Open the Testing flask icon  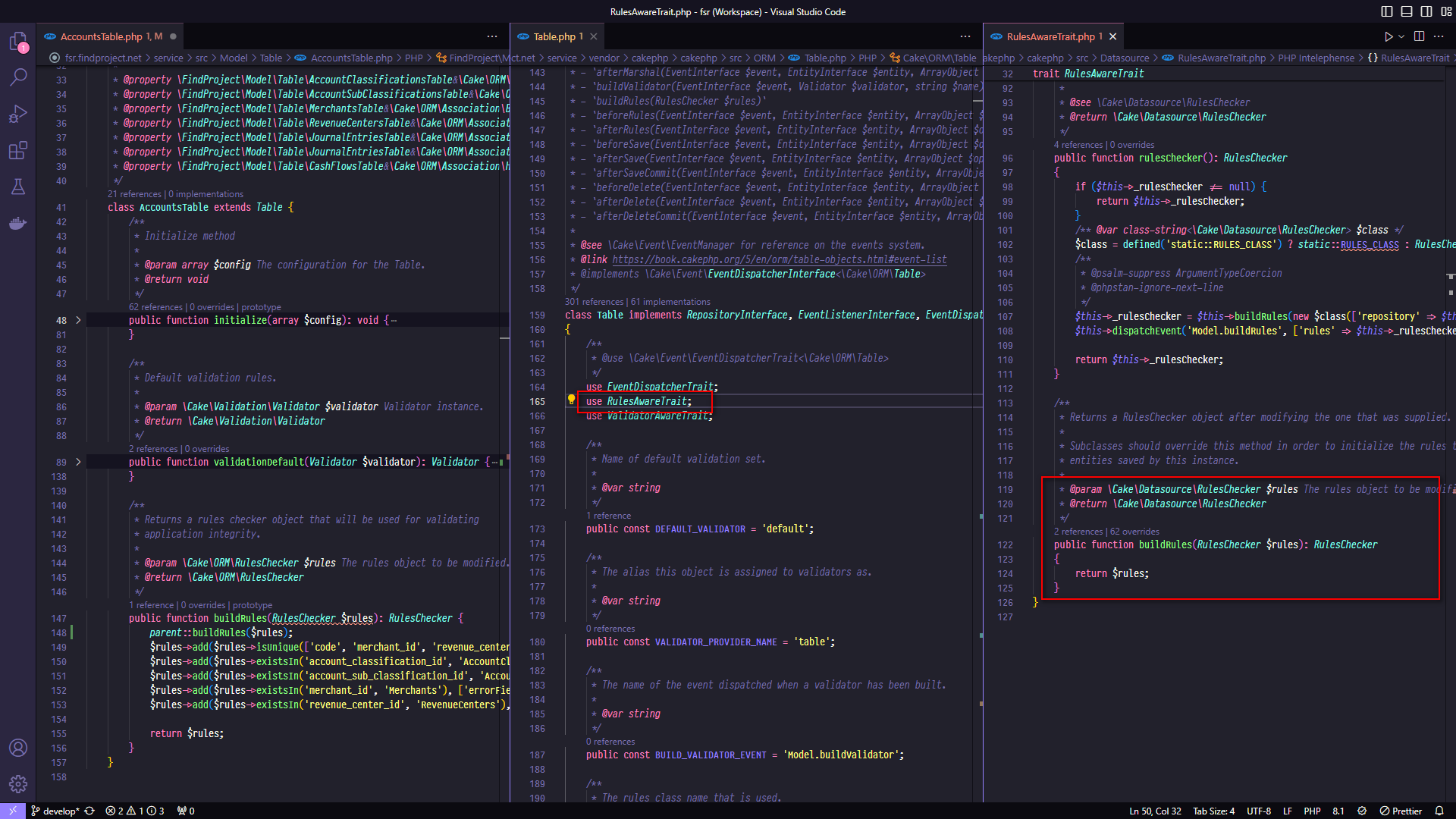pos(18,187)
